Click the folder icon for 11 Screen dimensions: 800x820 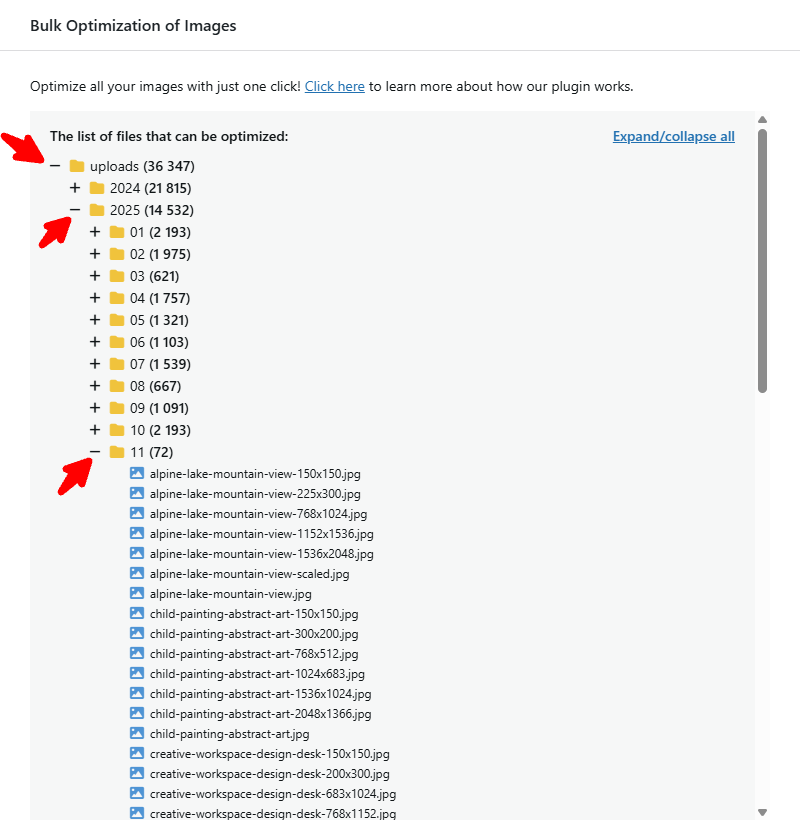tap(117, 452)
